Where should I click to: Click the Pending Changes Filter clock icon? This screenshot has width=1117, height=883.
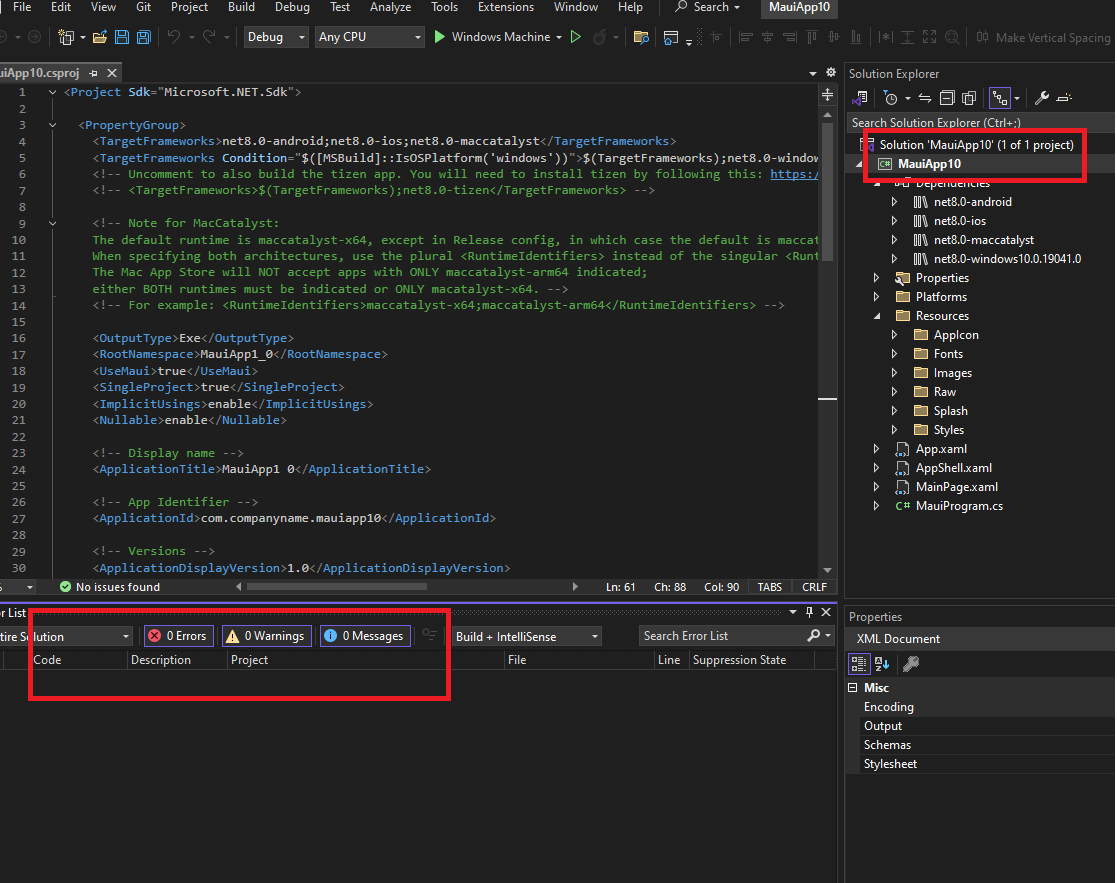890,98
